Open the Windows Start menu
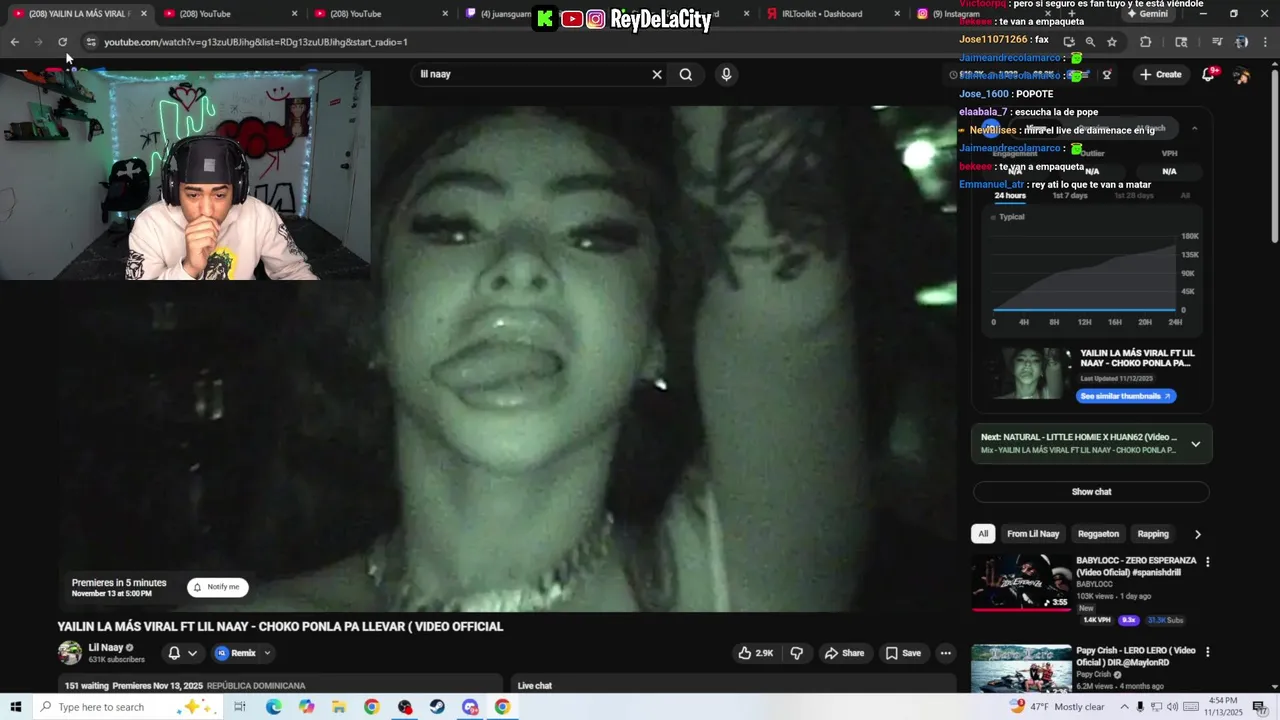The height and width of the screenshot is (720, 1280). click(x=16, y=707)
